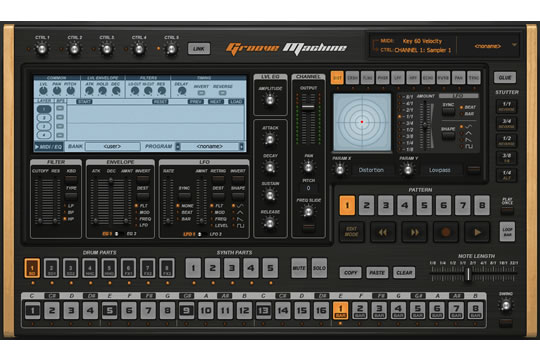Click the sampler PREV button
540x360 pixels.
pos(196,102)
